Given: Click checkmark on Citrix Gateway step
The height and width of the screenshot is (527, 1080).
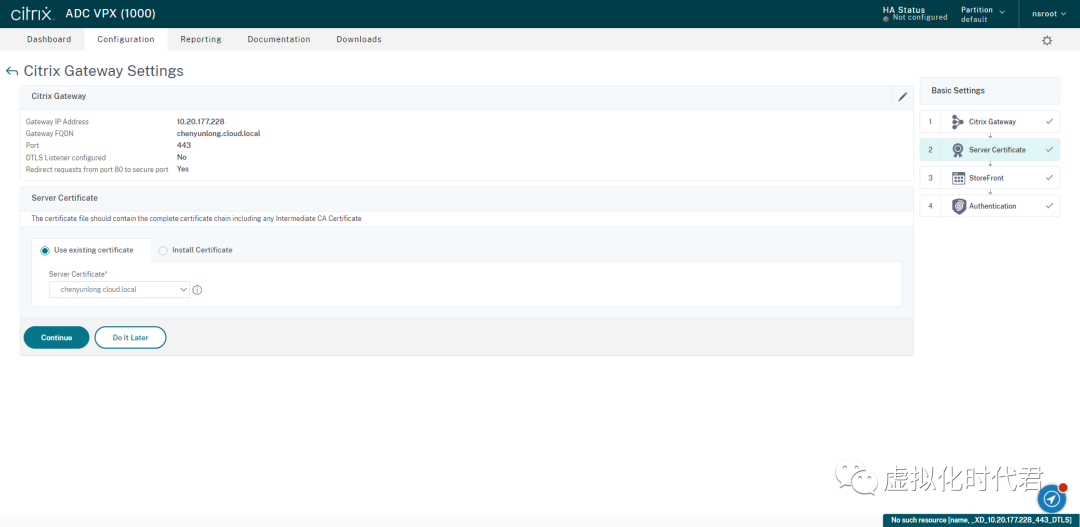Looking at the screenshot, I should pyautogui.click(x=1049, y=121).
